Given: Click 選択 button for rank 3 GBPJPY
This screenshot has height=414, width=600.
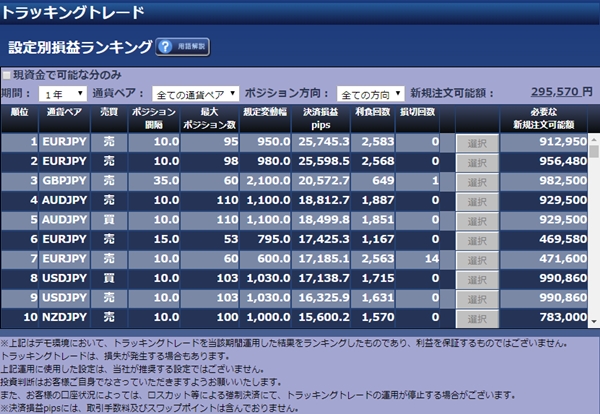Looking at the screenshot, I should tap(477, 183).
